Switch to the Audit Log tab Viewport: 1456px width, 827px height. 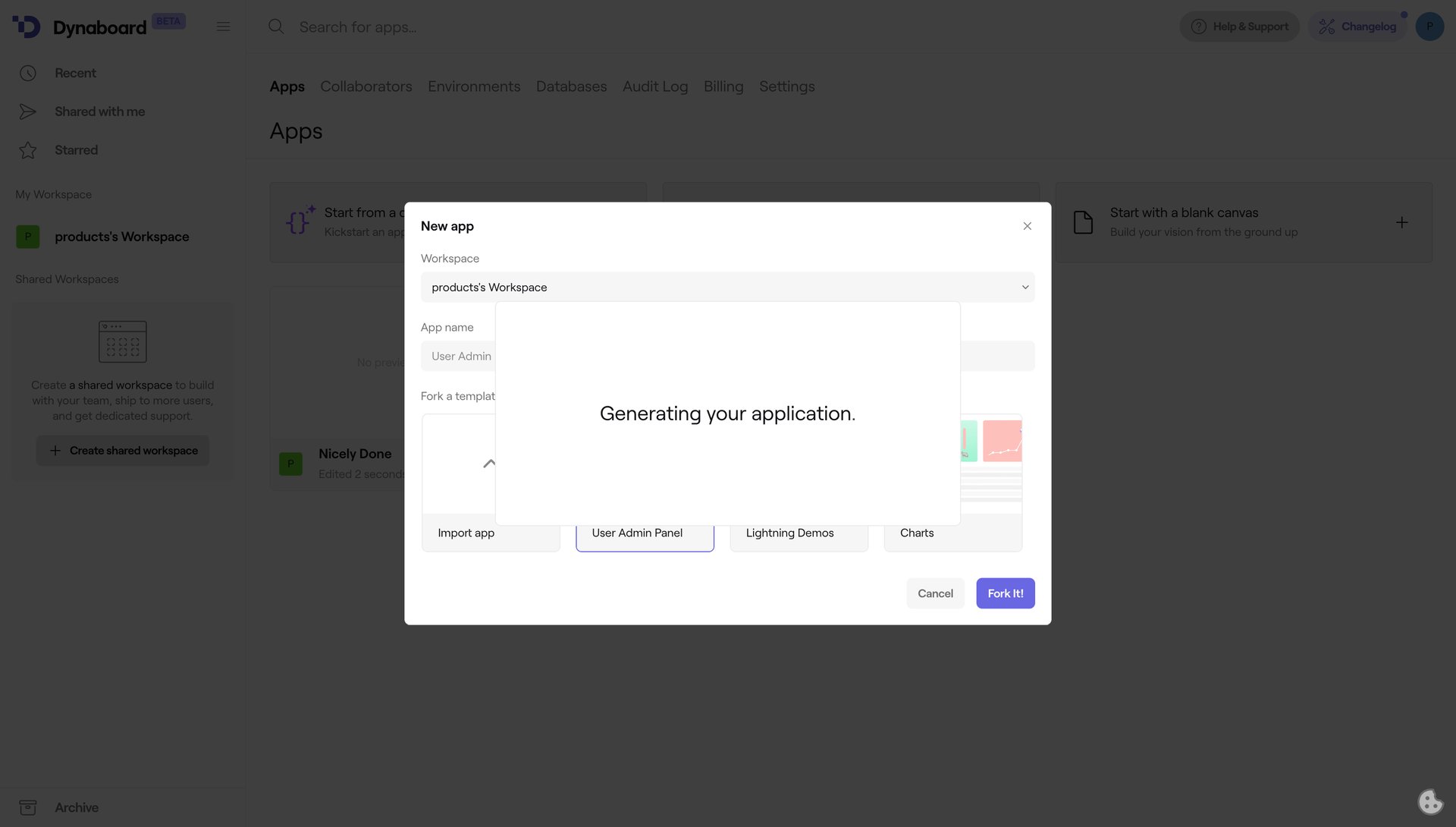pos(654,86)
